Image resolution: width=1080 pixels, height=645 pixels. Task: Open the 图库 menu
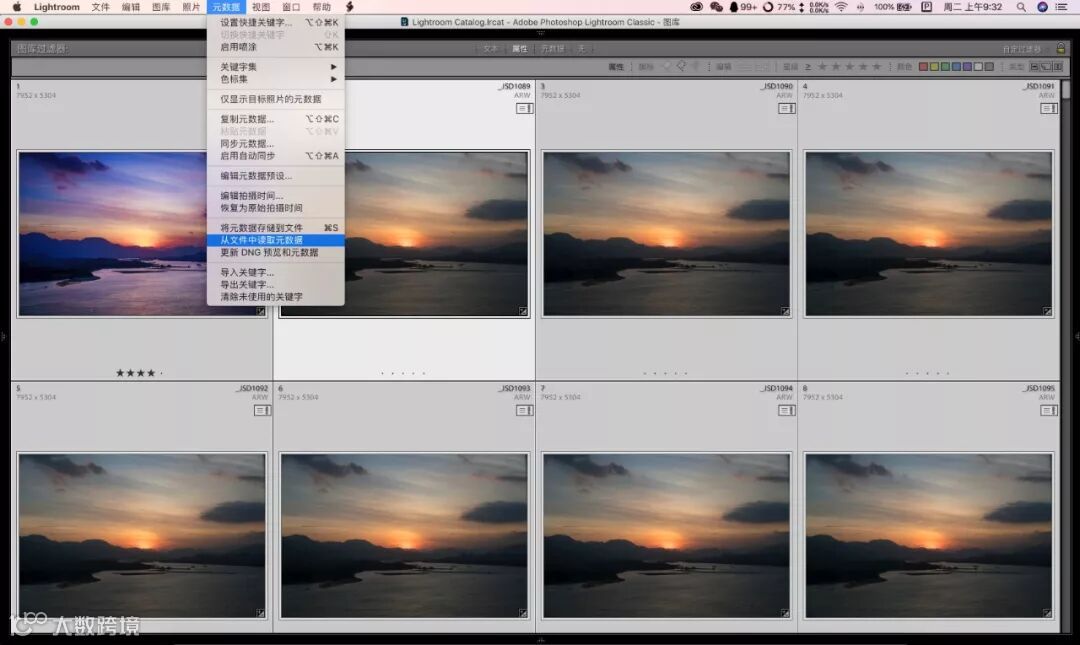coord(161,7)
